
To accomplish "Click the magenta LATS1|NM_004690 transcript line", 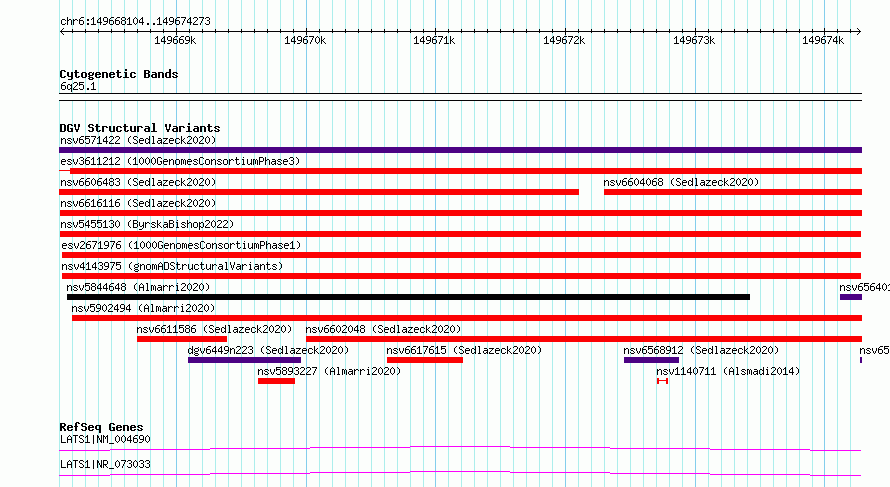I will [x=460, y=448].
